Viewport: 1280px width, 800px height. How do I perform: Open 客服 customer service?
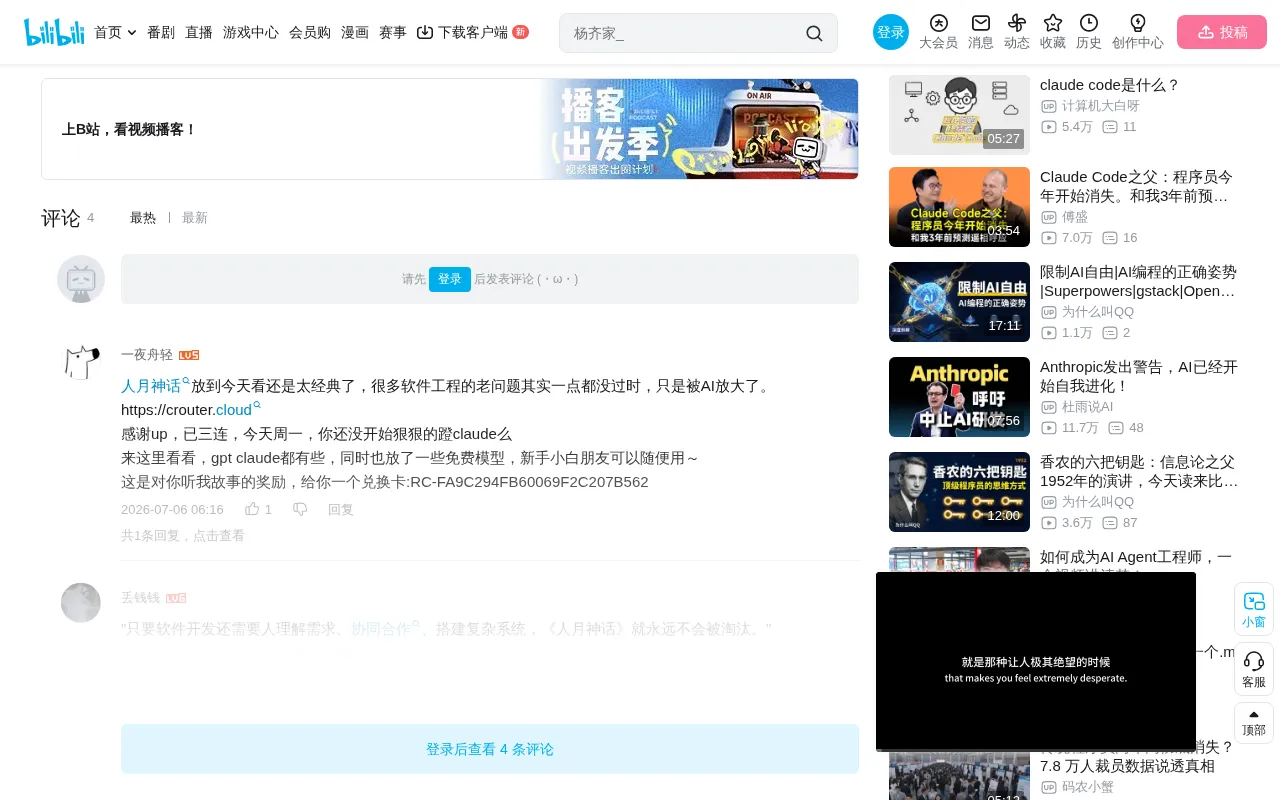(1254, 669)
